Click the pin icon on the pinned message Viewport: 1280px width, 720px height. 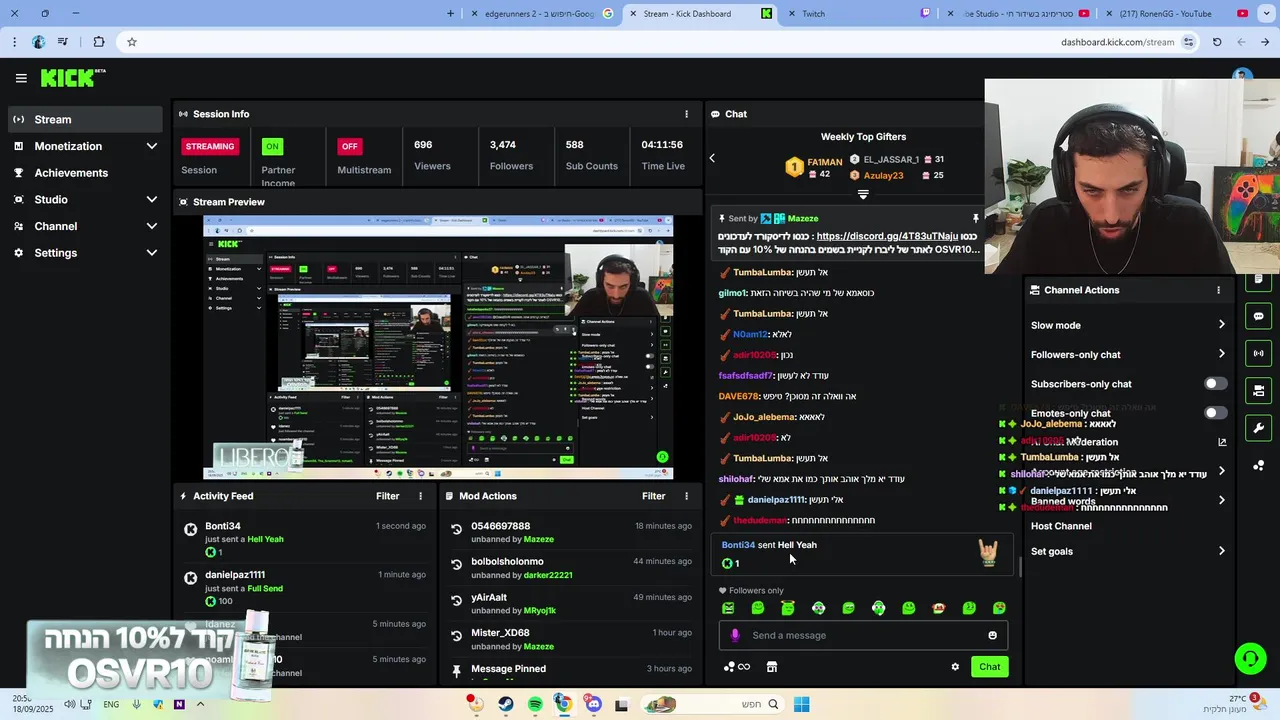tap(976, 218)
